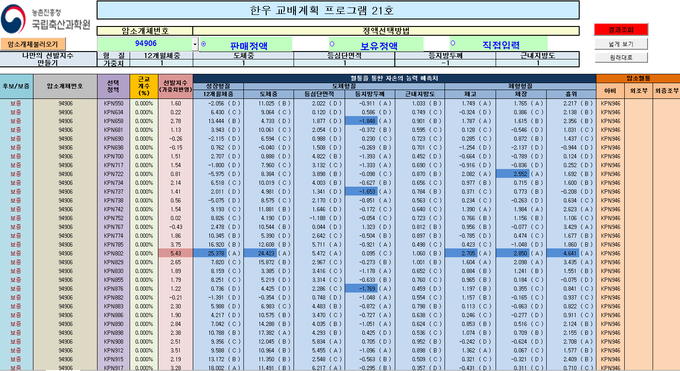Click the 외조부 column header
The width and height of the screenshot is (680, 371).
638,91
